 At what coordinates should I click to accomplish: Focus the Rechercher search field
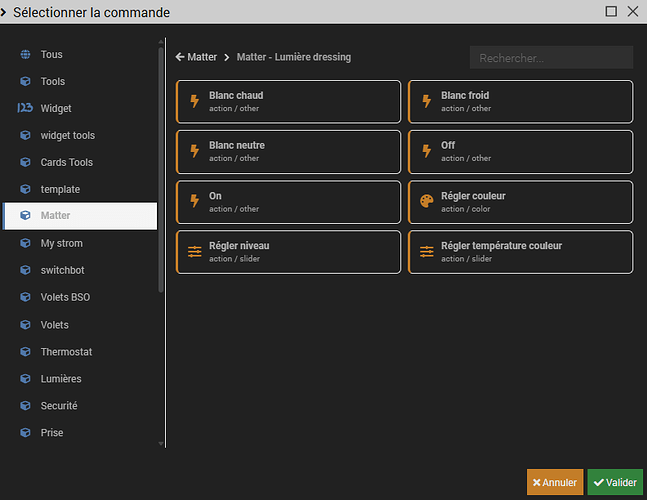tap(551, 58)
